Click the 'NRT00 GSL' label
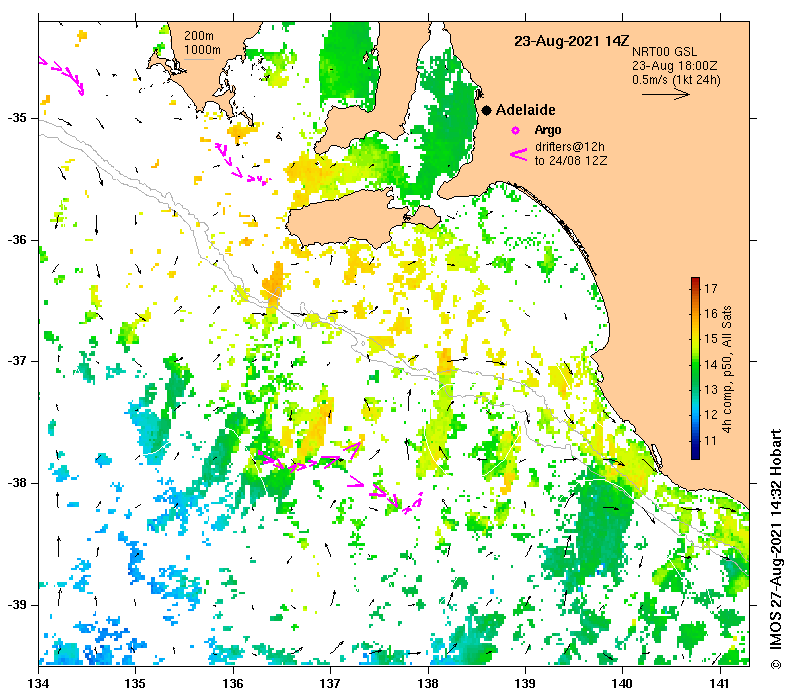The width and height of the screenshot is (791, 700). 664,52
